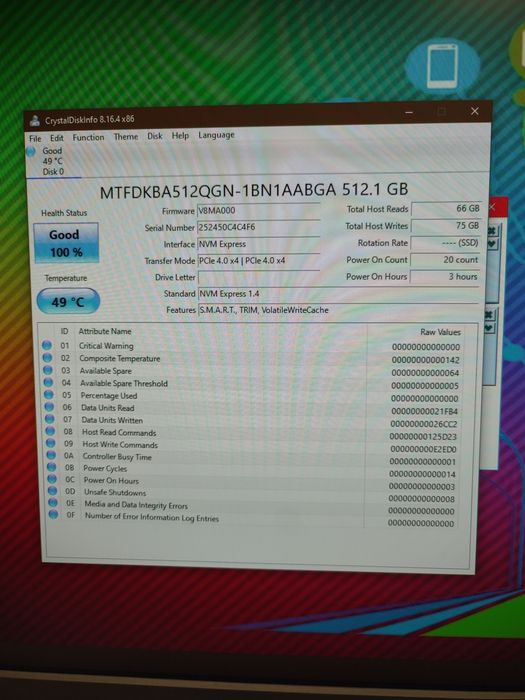Image resolution: width=525 pixels, height=700 pixels.
Task: Click the status dot of Unsafe Shutdowns
Action: (52, 491)
